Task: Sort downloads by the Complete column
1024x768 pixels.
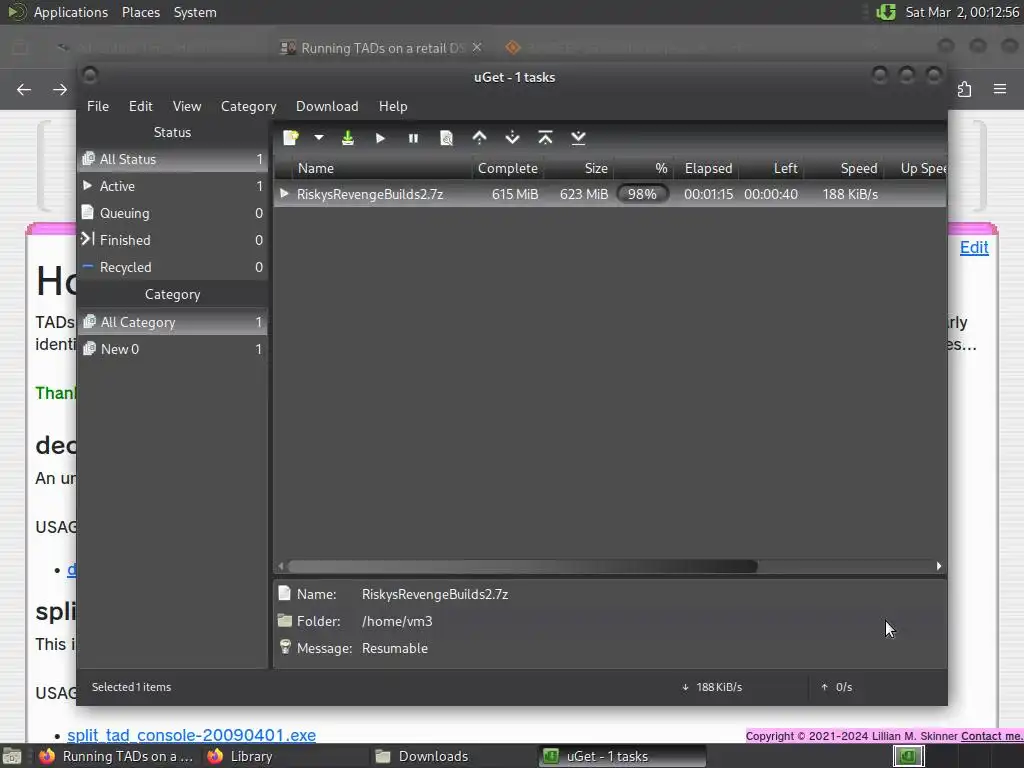Action: coord(507,168)
